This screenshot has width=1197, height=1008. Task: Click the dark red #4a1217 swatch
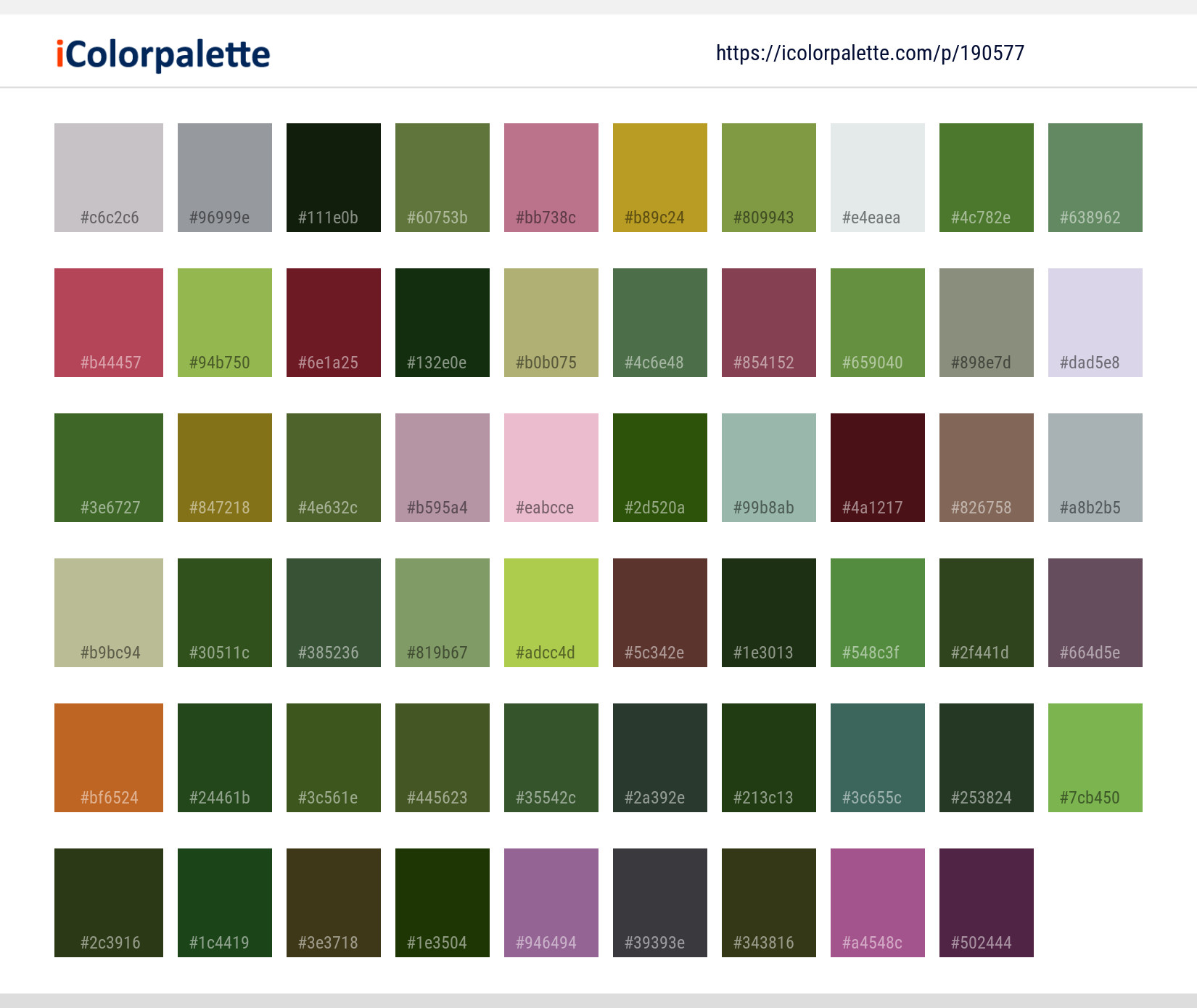coord(878,468)
